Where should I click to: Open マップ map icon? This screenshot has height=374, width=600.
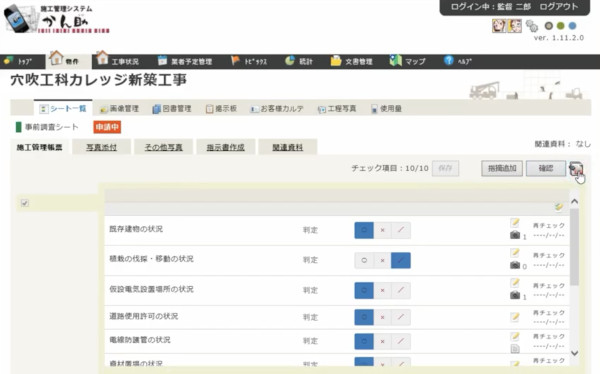(x=395, y=60)
